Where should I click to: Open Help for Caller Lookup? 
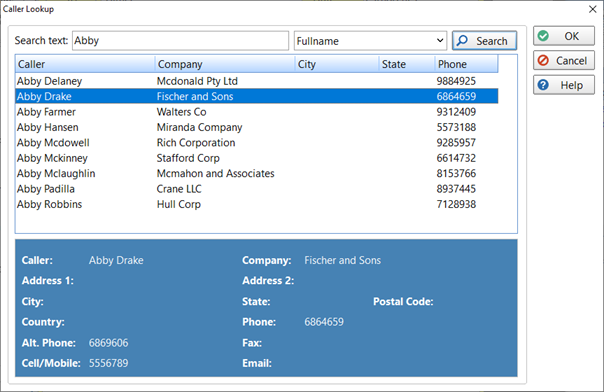(x=564, y=85)
